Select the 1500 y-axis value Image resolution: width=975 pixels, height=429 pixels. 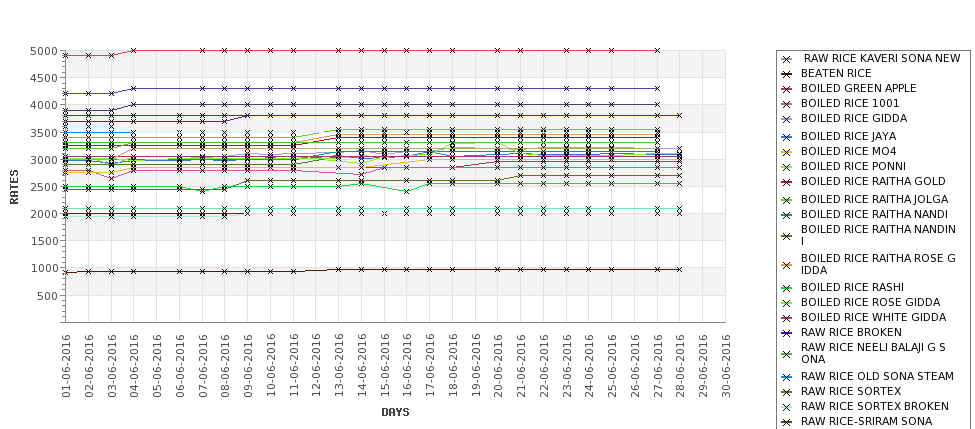point(44,241)
